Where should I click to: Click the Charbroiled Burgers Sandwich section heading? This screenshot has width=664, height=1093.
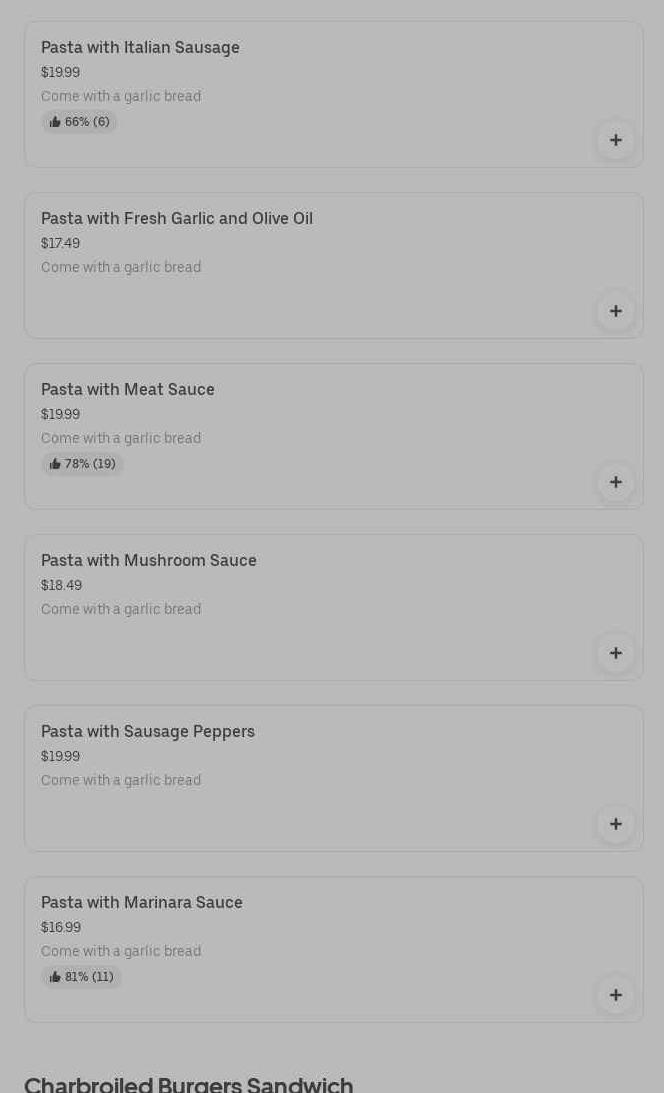189,1084
